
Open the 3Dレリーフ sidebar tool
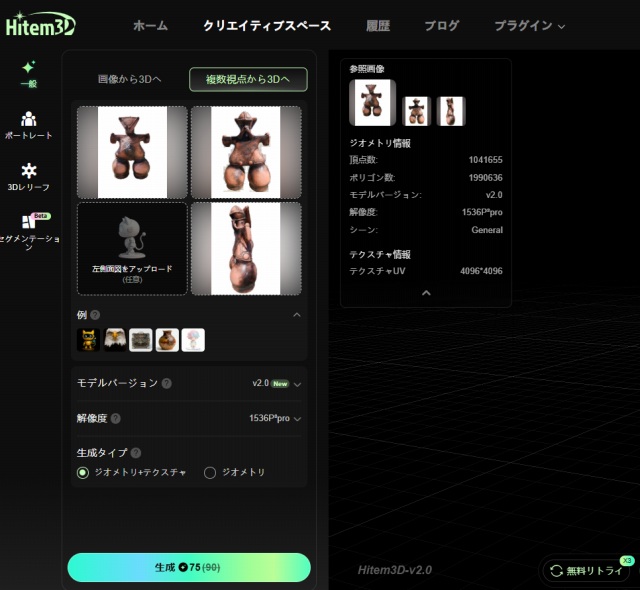point(29,177)
